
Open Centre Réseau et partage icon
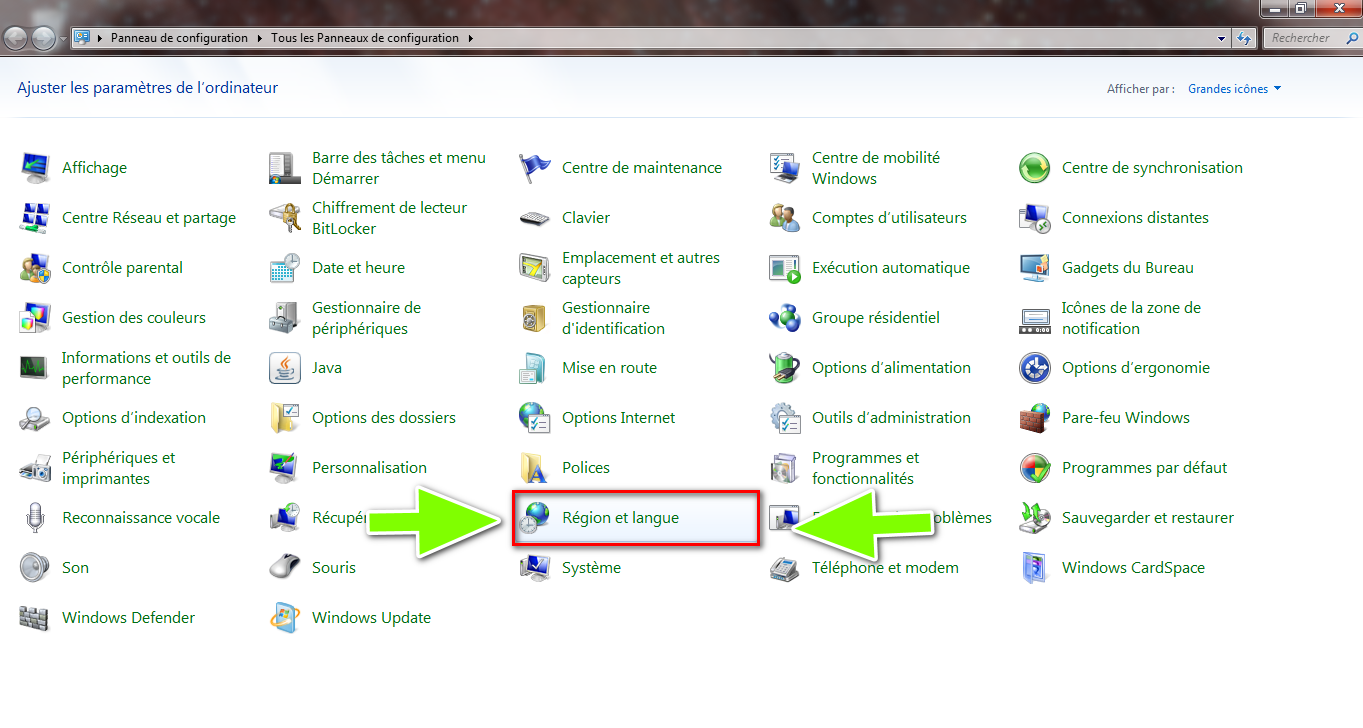[35, 218]
